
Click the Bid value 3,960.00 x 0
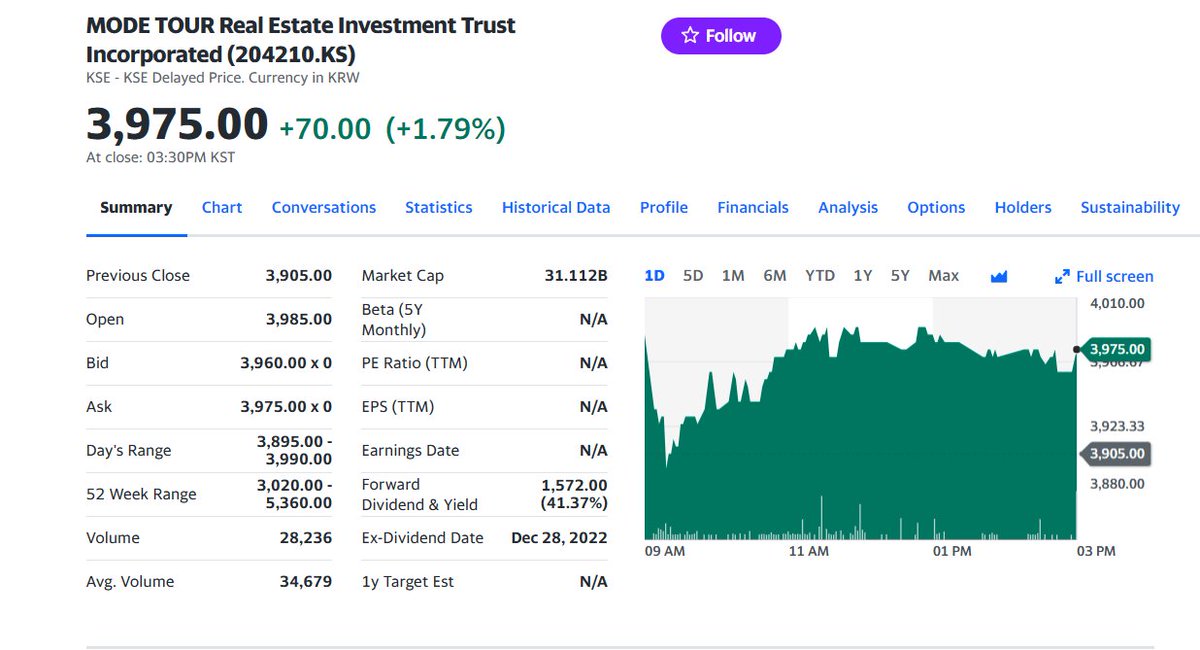pyautogui.click(x=286, y=363)
